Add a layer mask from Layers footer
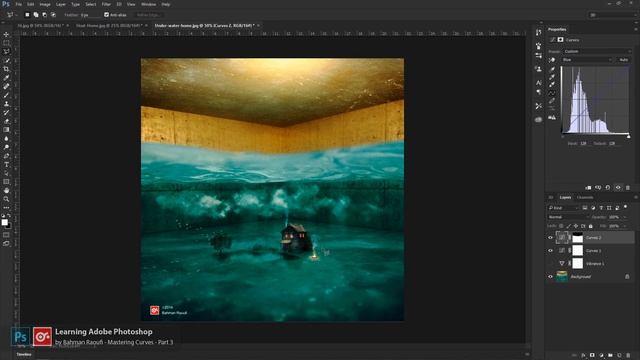 [592, 356]
